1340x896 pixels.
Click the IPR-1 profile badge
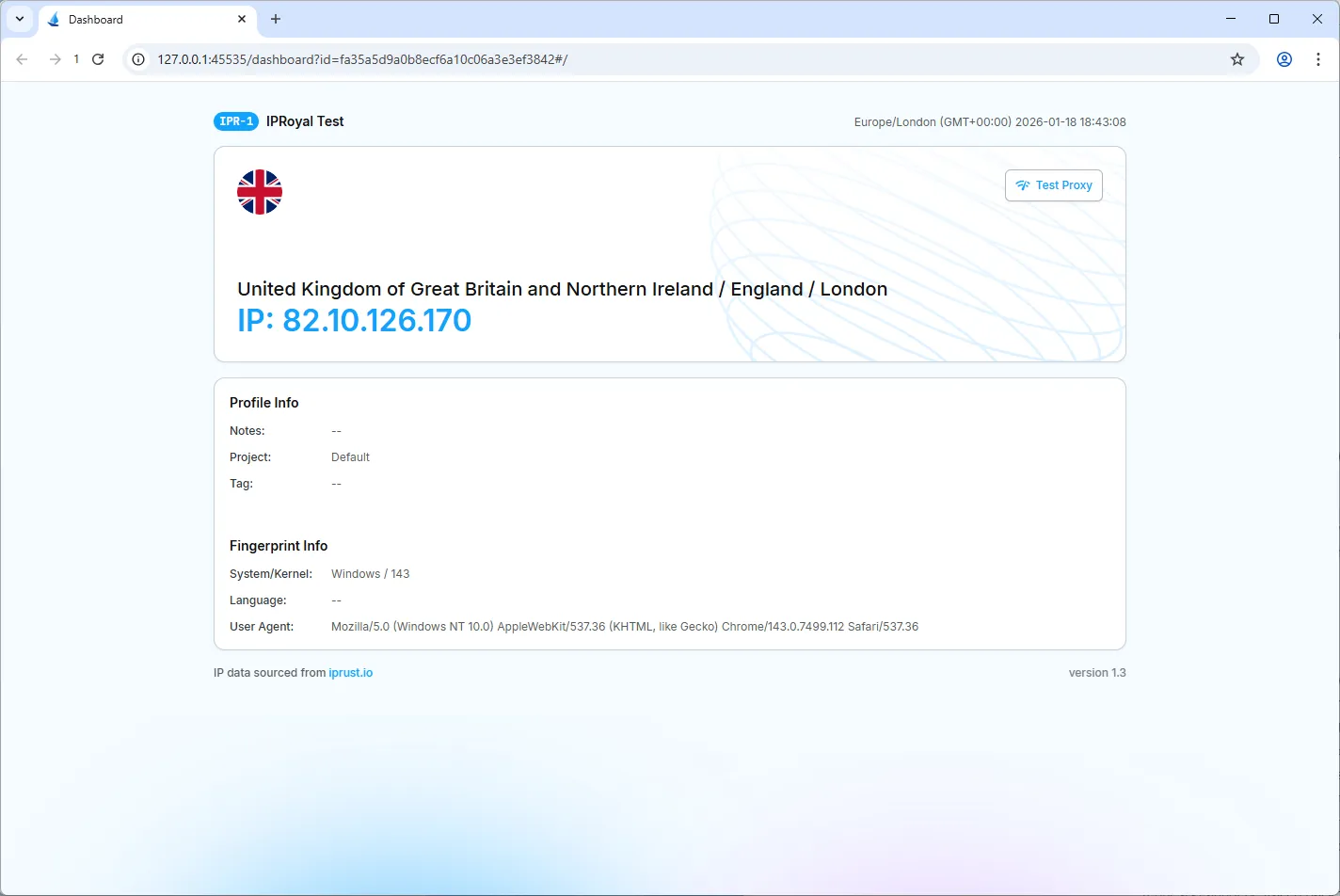click(235, 121)
